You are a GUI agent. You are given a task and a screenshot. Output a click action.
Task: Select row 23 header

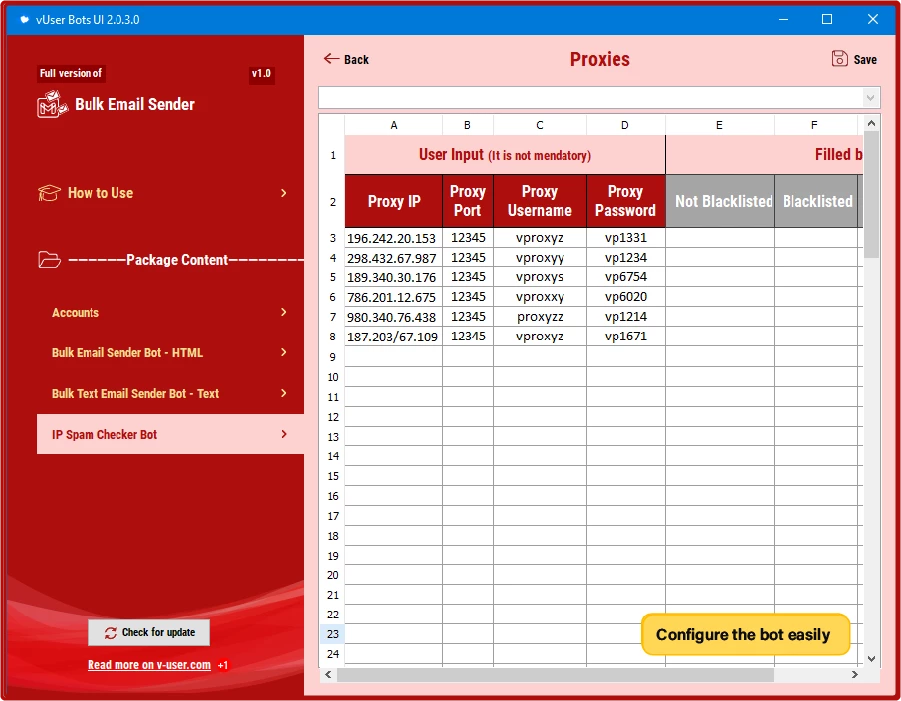333,634
